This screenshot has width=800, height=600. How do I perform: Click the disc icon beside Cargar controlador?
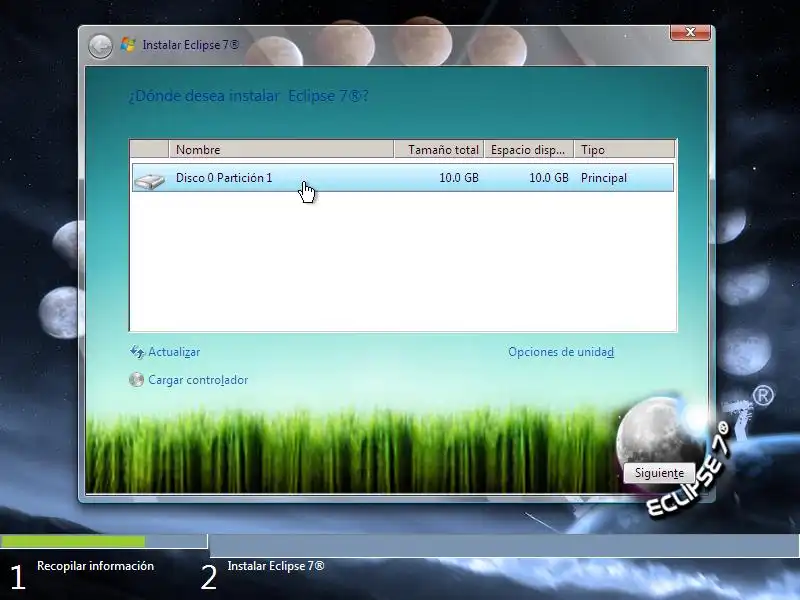coord(136,380)
